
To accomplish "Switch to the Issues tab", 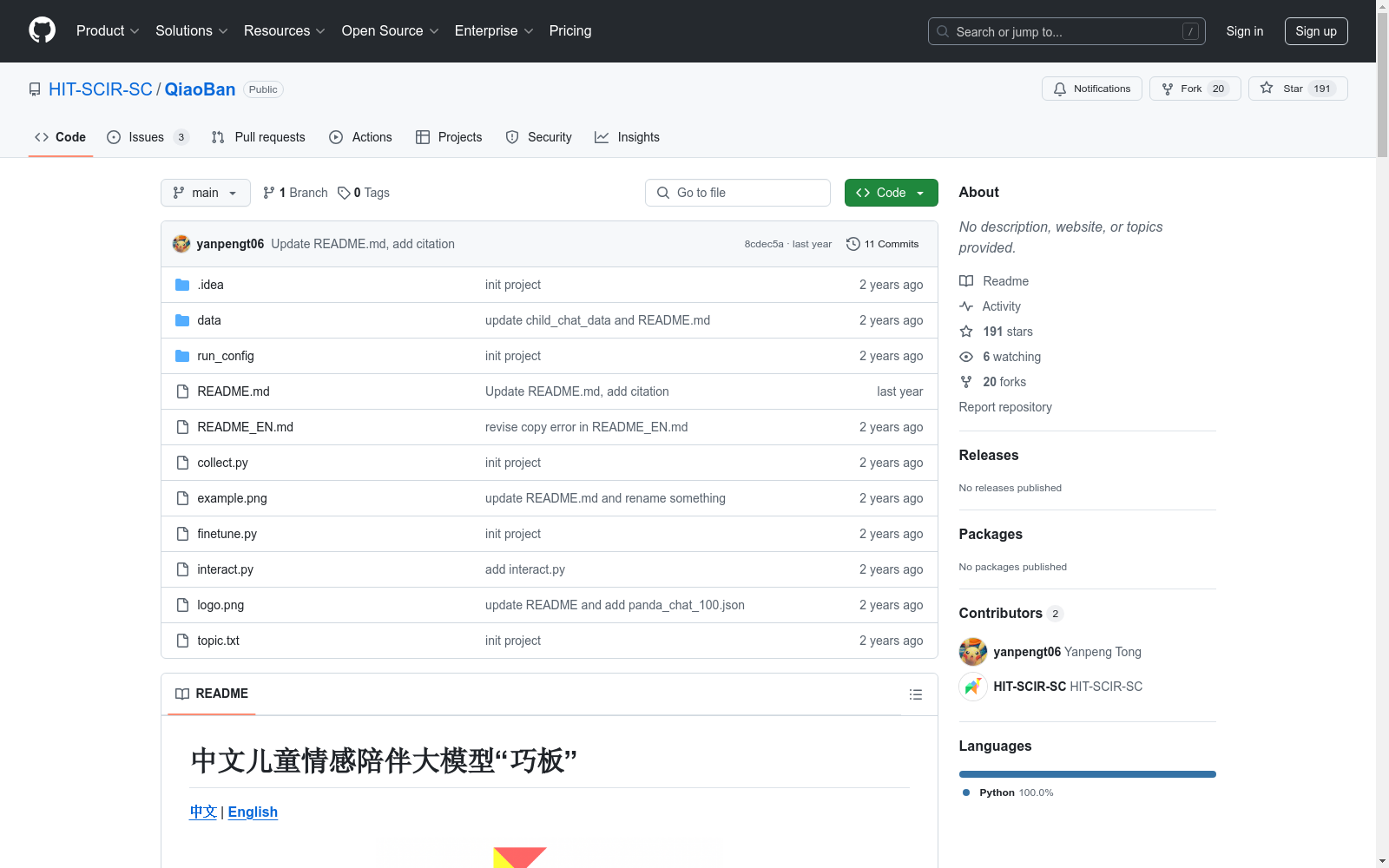I will coord(148,137).
